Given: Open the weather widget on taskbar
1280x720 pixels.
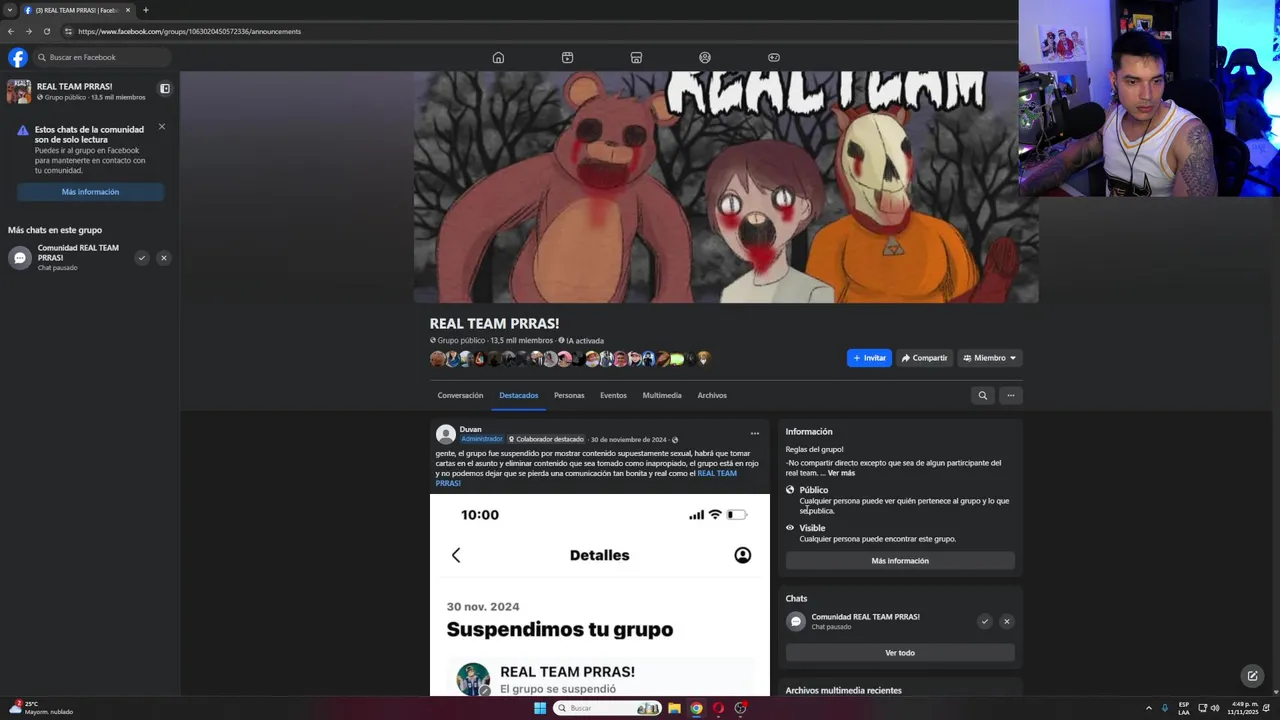Looking at the screenshot, I should click(40, 708).
